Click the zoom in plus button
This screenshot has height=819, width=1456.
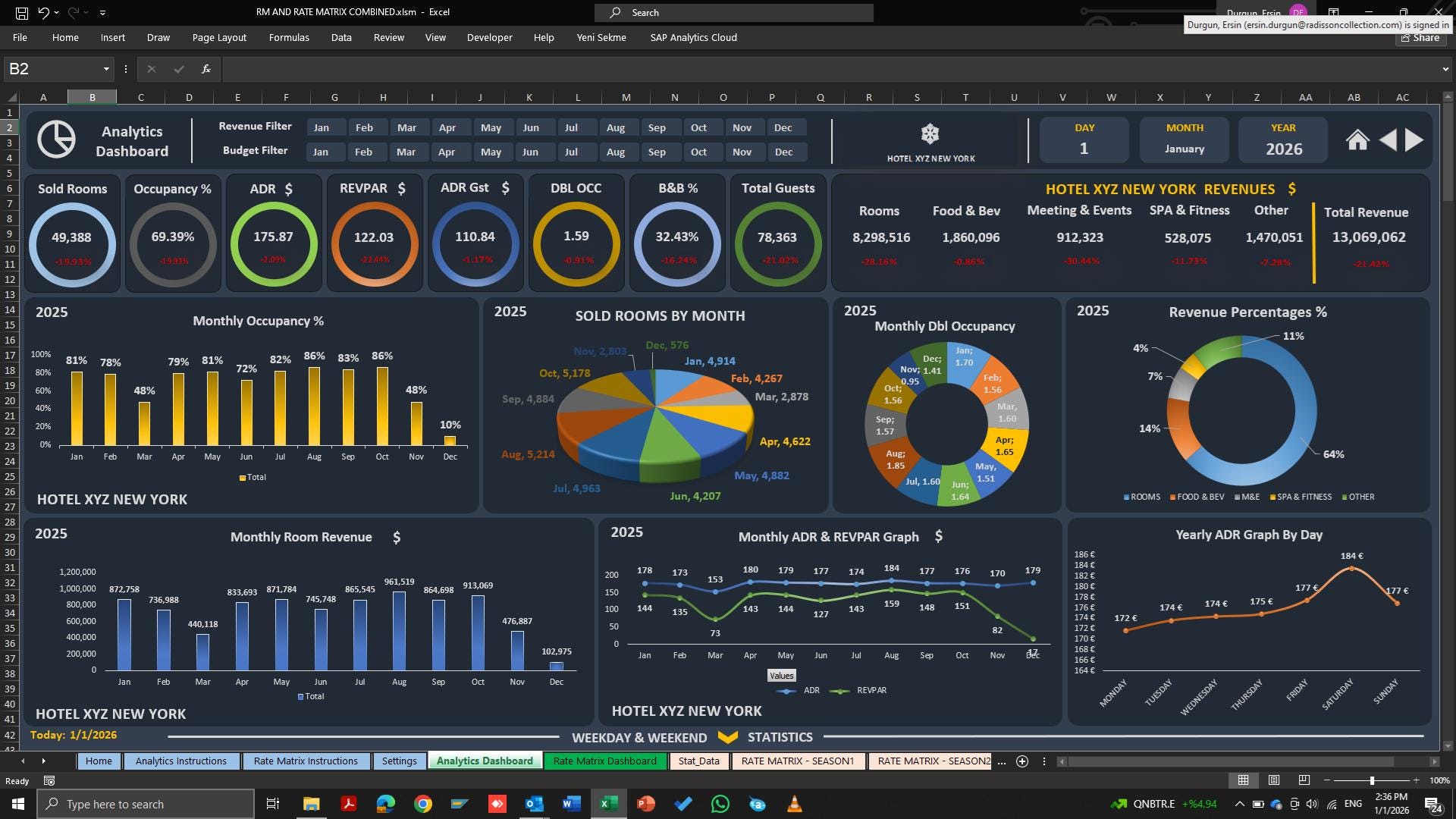tap(1416, 780)
